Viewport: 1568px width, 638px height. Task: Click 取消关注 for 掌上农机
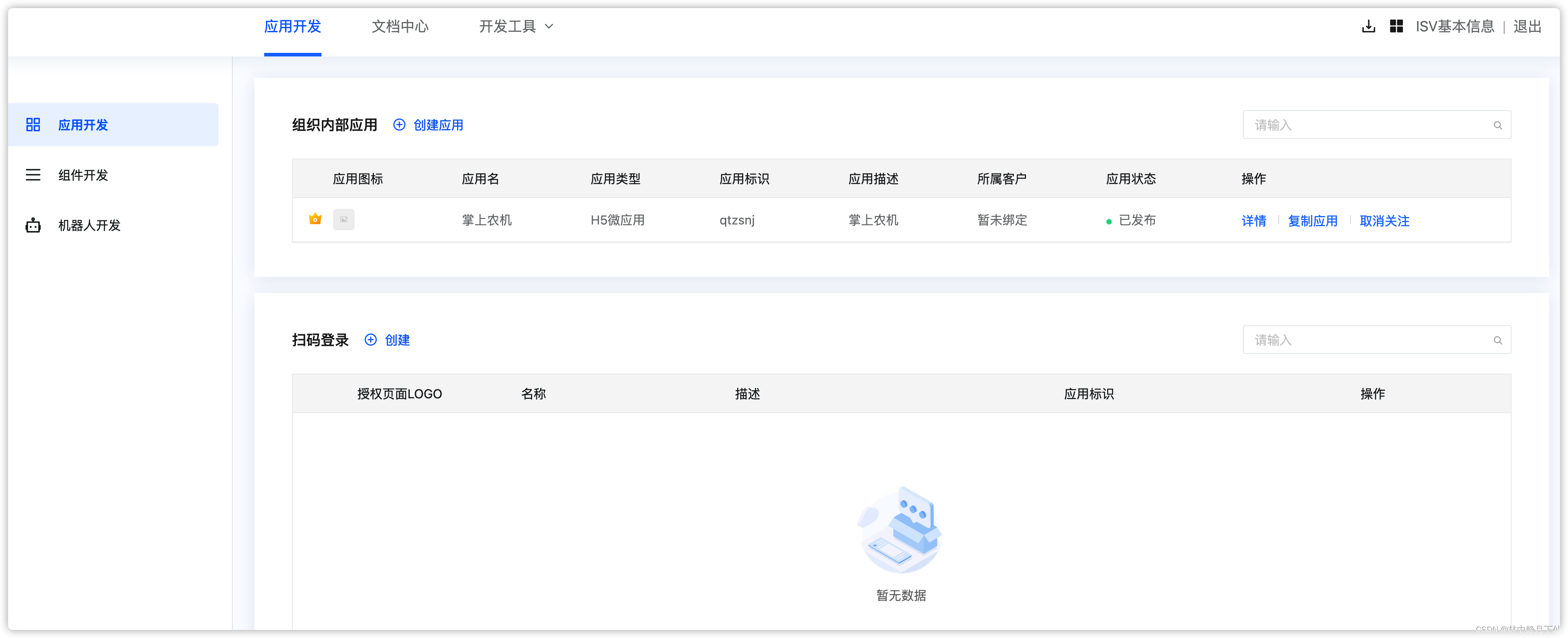pos(1384,220)
